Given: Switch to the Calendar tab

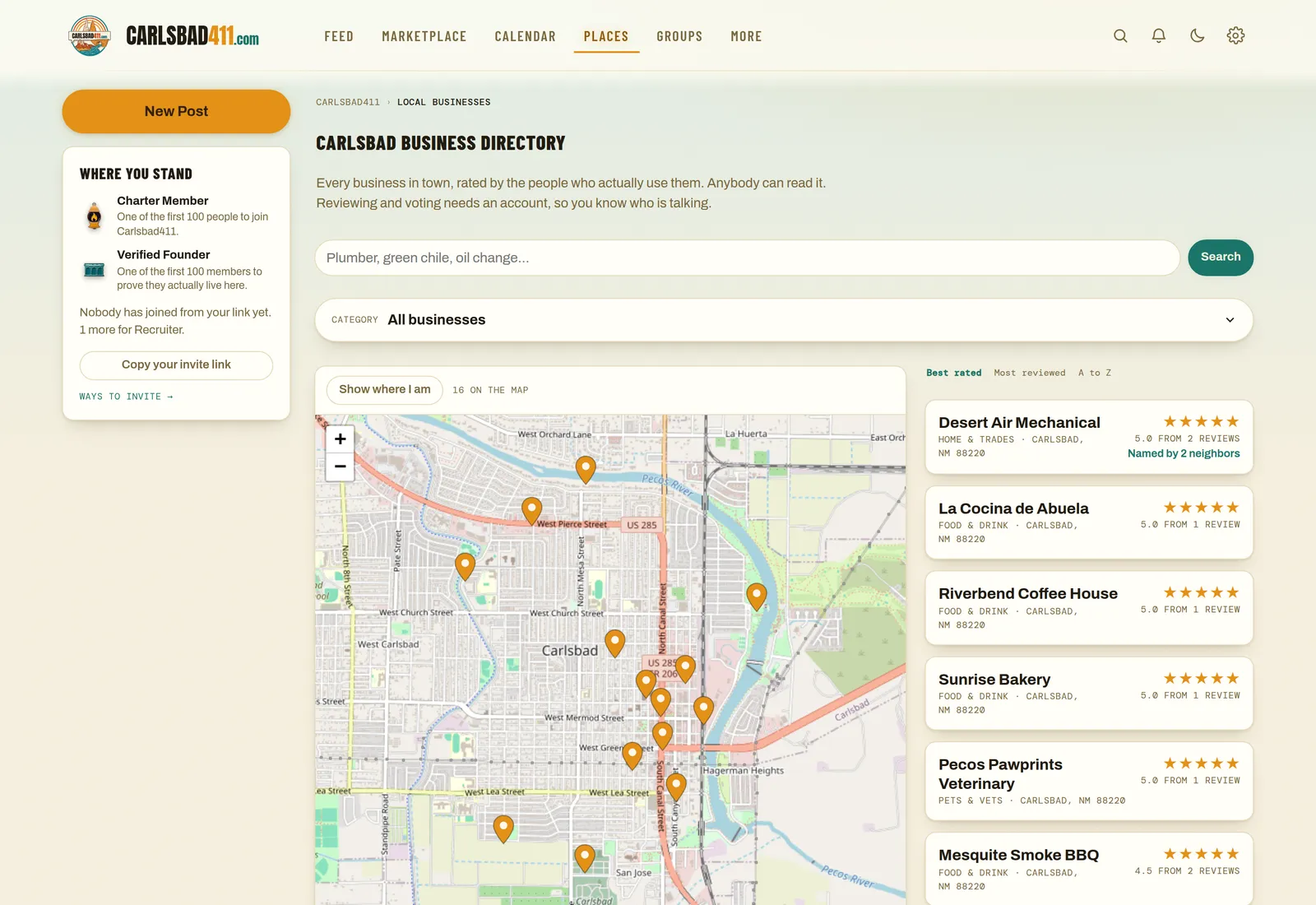Looking at the screenshot, I should click(x=526, y=36).
